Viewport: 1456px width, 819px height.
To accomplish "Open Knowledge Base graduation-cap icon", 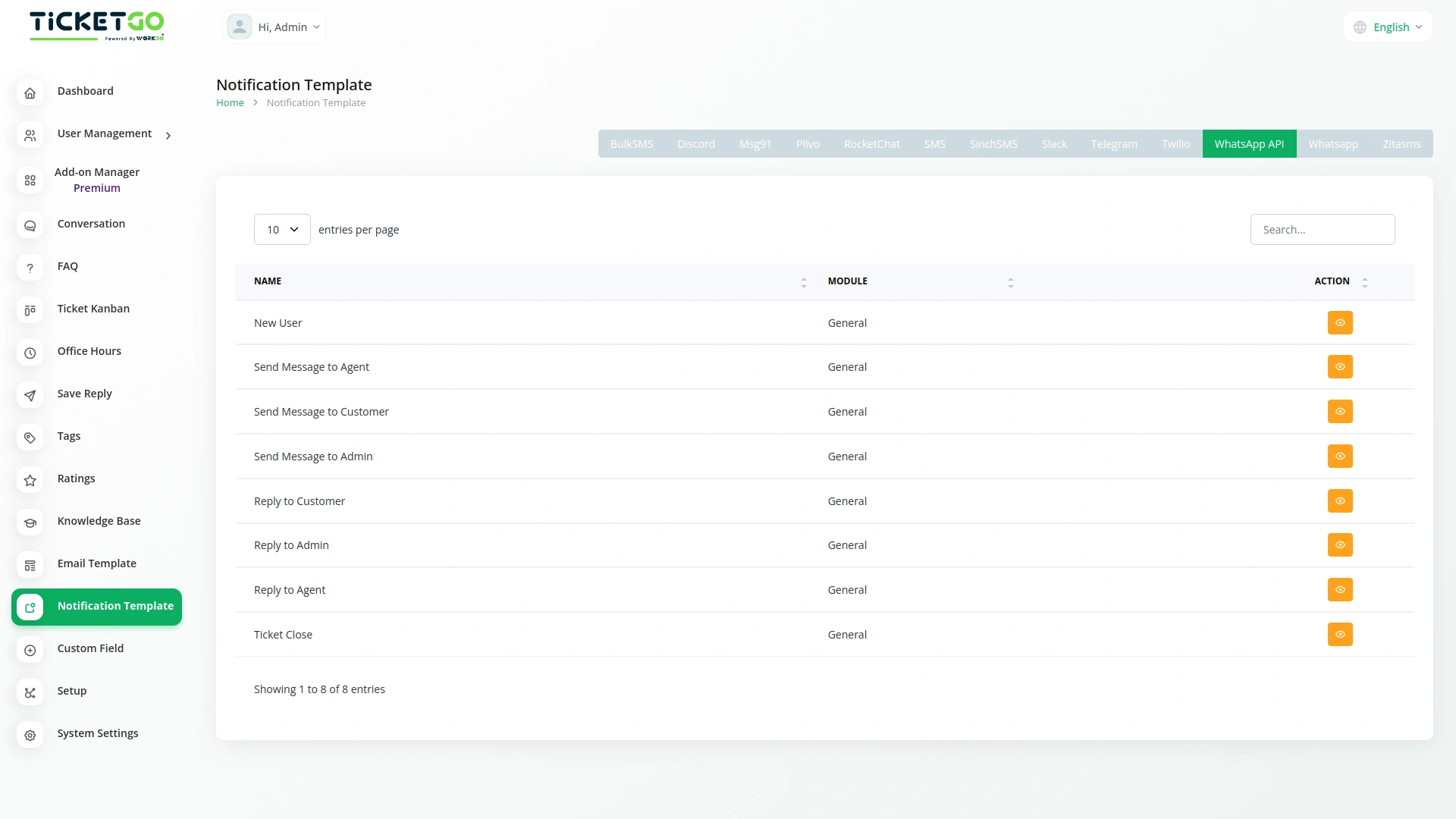I will (30, 522).
